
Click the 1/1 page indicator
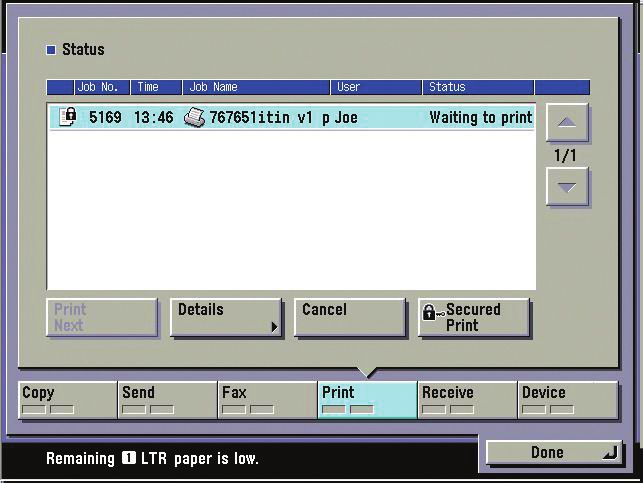click(565, 155)
